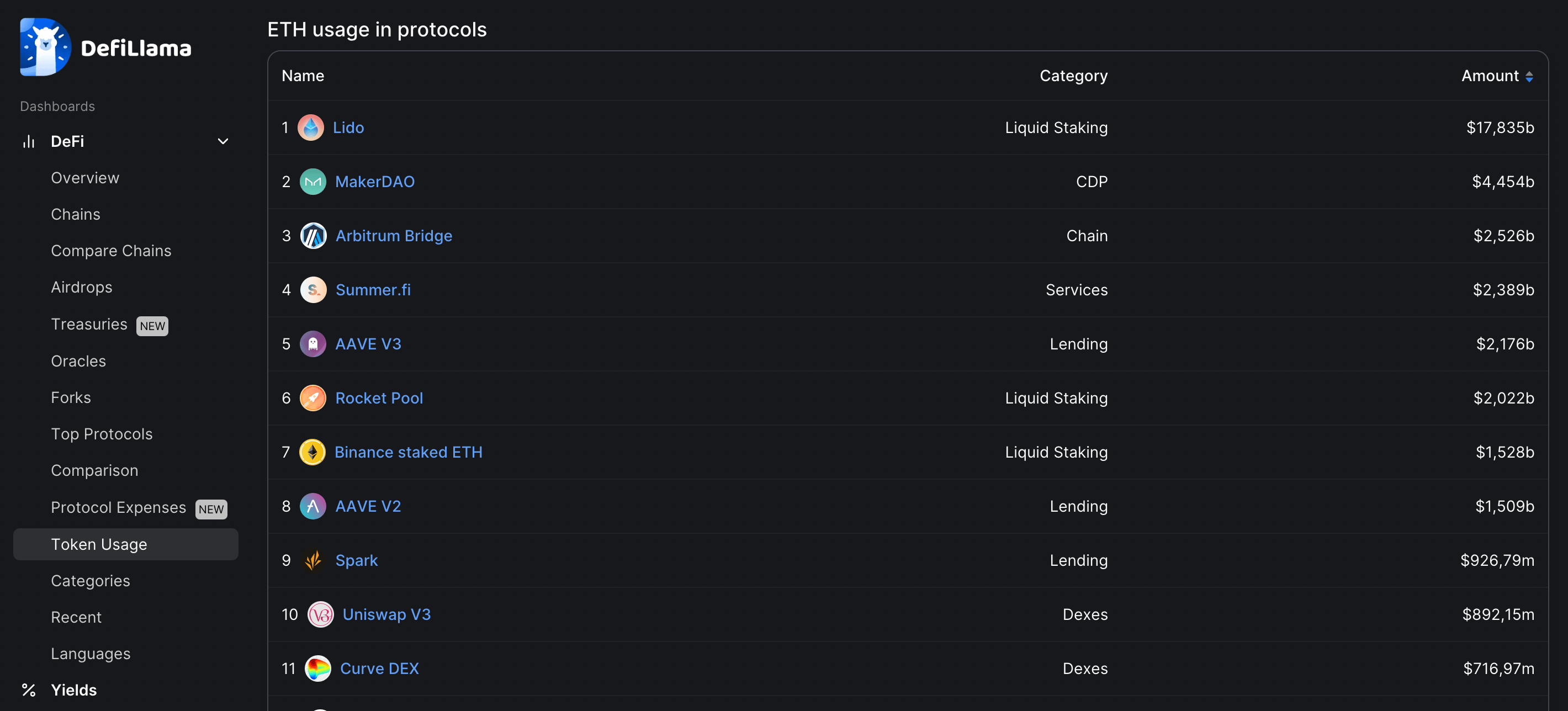Image resolution: width=1568 pixels, height=711 pixels.
Task: Open the AAVE V3 protocol link
Action: (368, 344)
